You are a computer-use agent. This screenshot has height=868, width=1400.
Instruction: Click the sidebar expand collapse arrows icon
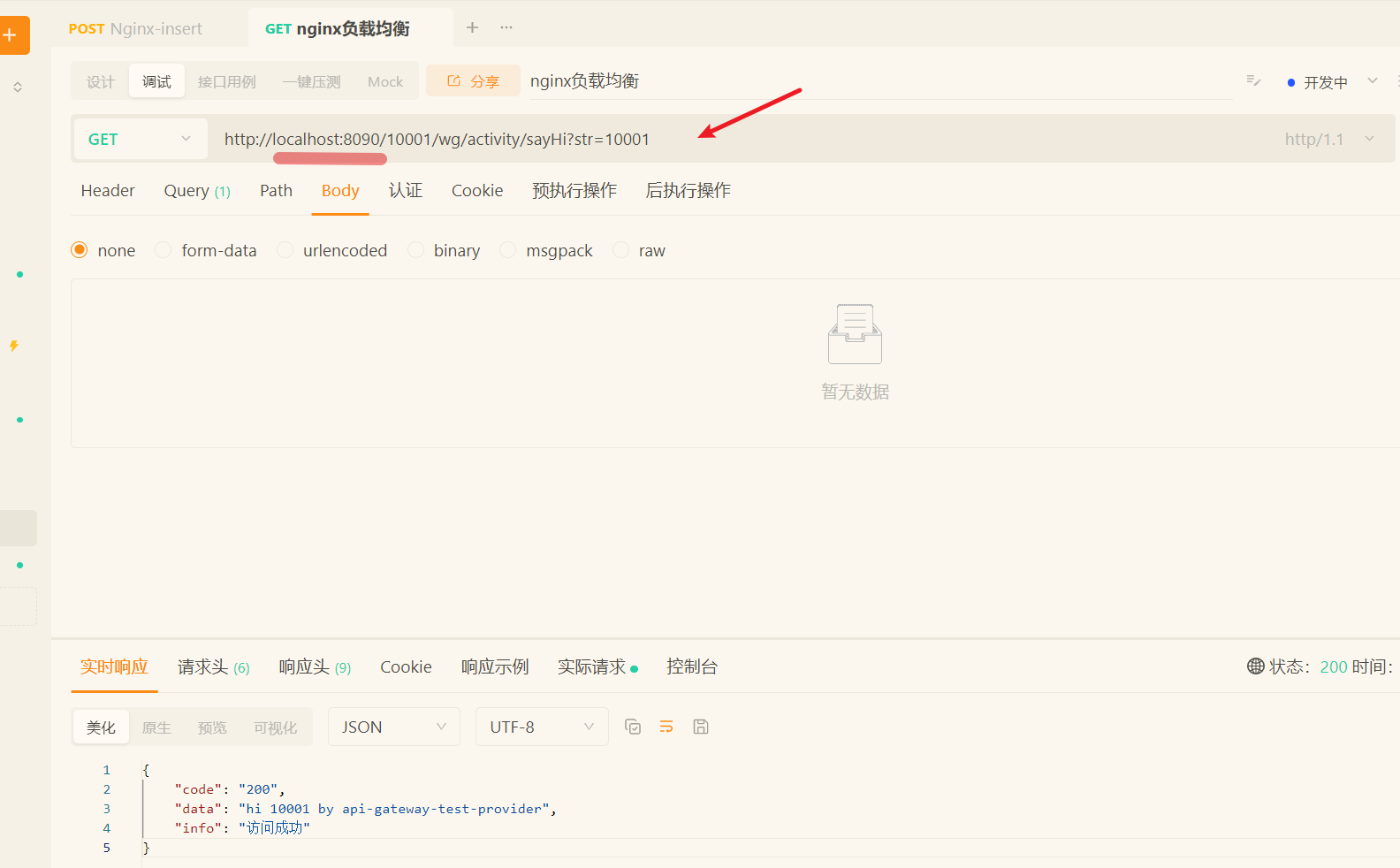(x=18, y=88)
